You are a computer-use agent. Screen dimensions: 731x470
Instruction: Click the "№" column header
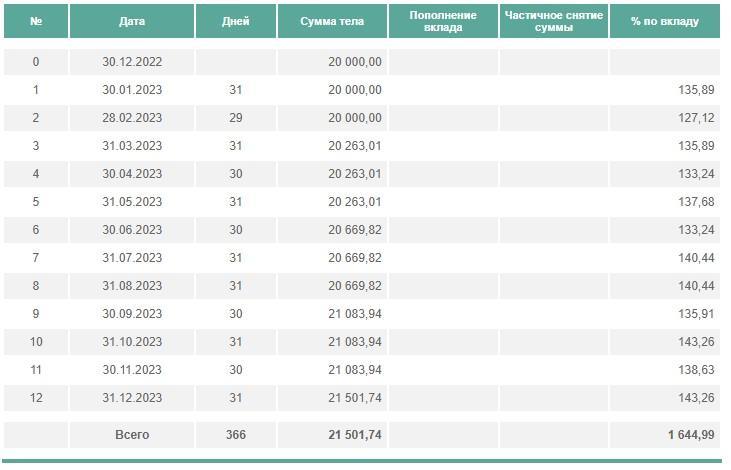point(36,21)
